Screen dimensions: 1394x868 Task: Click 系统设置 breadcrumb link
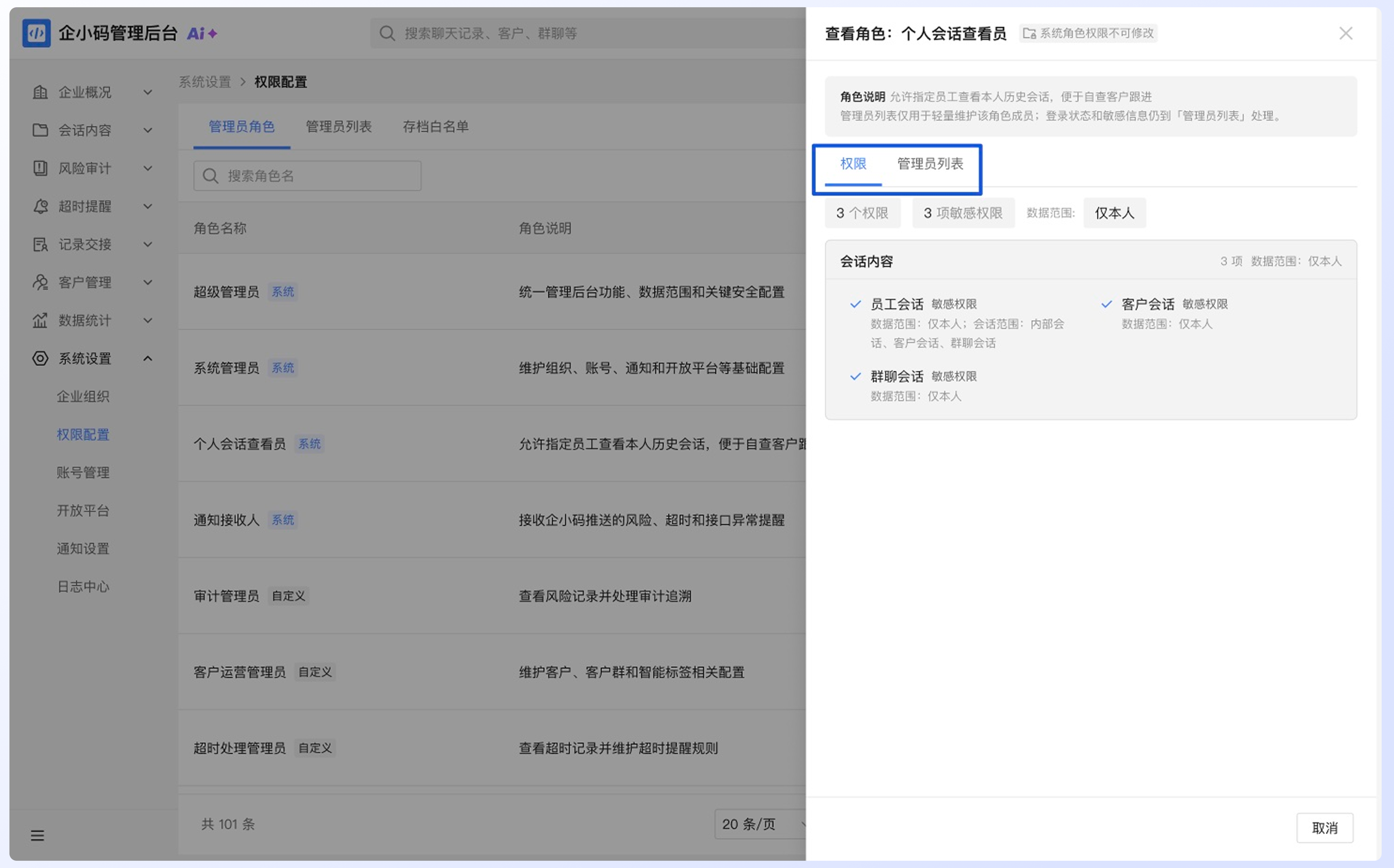[204, 82]
